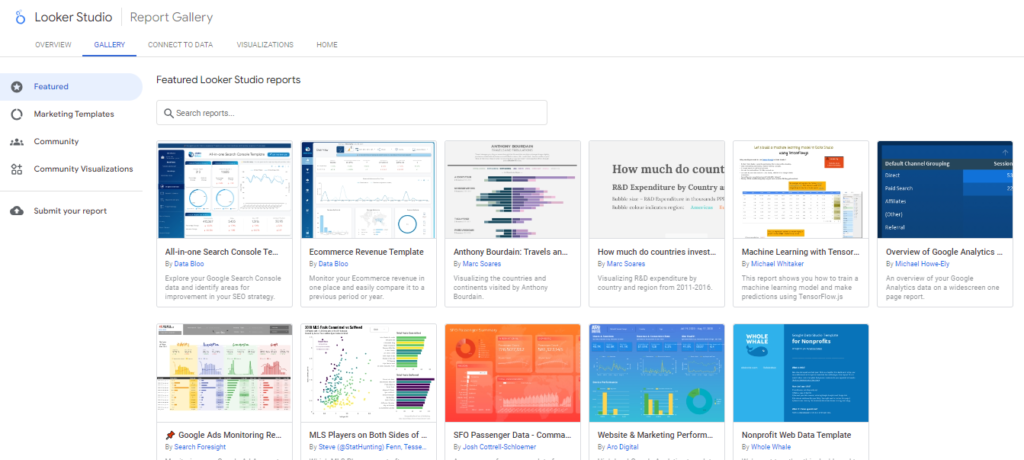Open the Ecommerce Revenue Template thumbnail
This screenshot has height=460, width=1024.
click(x=368, y=189)
